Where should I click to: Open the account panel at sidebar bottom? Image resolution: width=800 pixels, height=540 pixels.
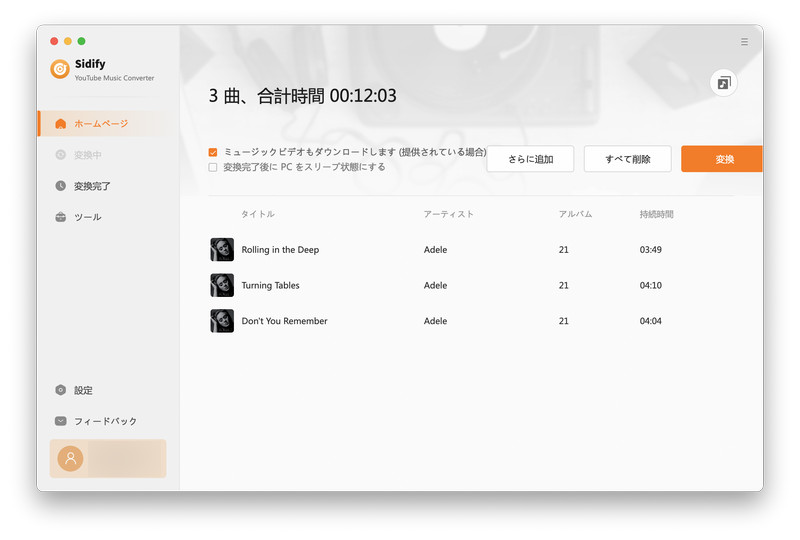(108, 458)
